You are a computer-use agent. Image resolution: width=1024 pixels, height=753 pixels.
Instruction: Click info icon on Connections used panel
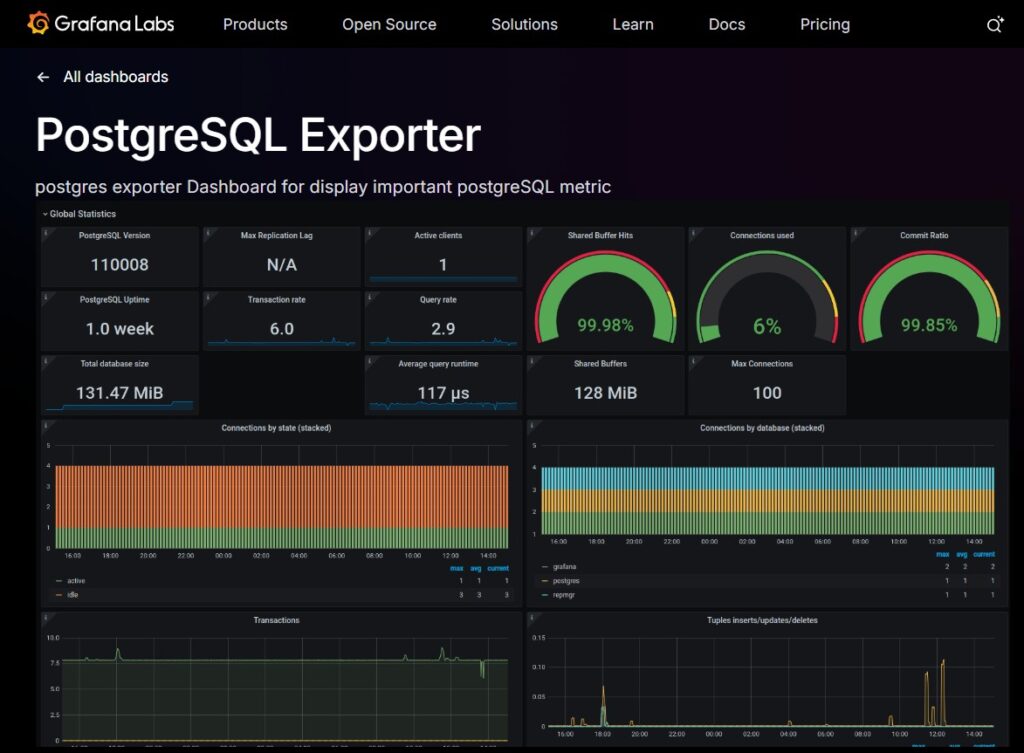pos(694,233)
